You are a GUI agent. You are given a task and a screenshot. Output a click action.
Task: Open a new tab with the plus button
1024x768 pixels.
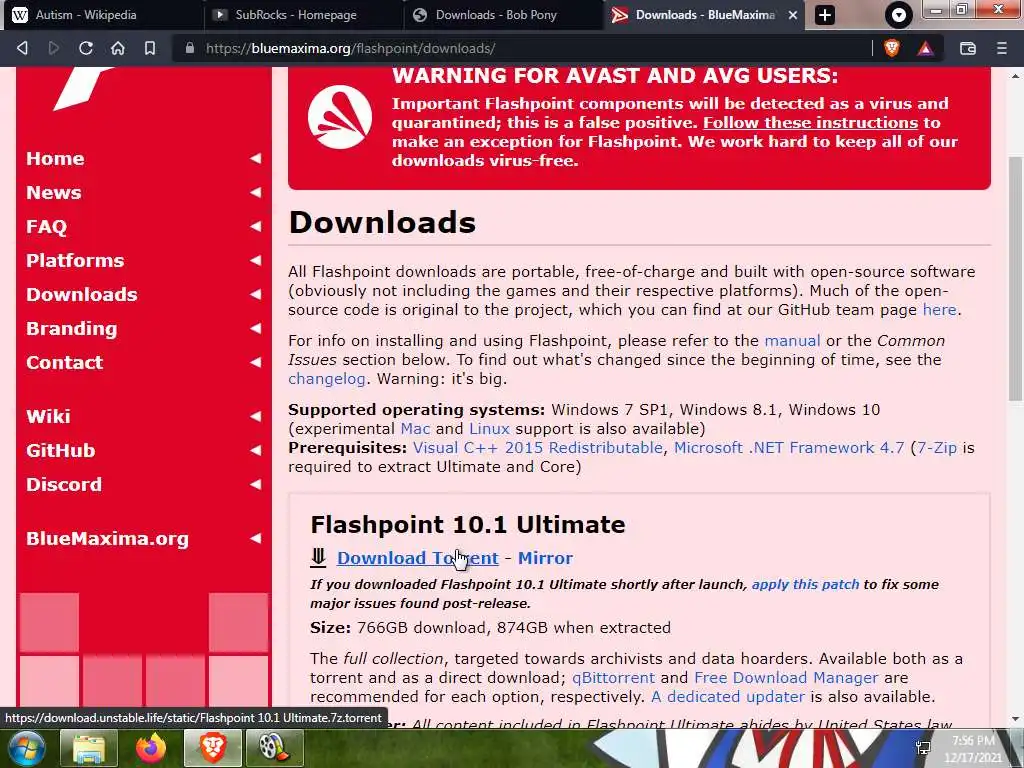[825, 15]
